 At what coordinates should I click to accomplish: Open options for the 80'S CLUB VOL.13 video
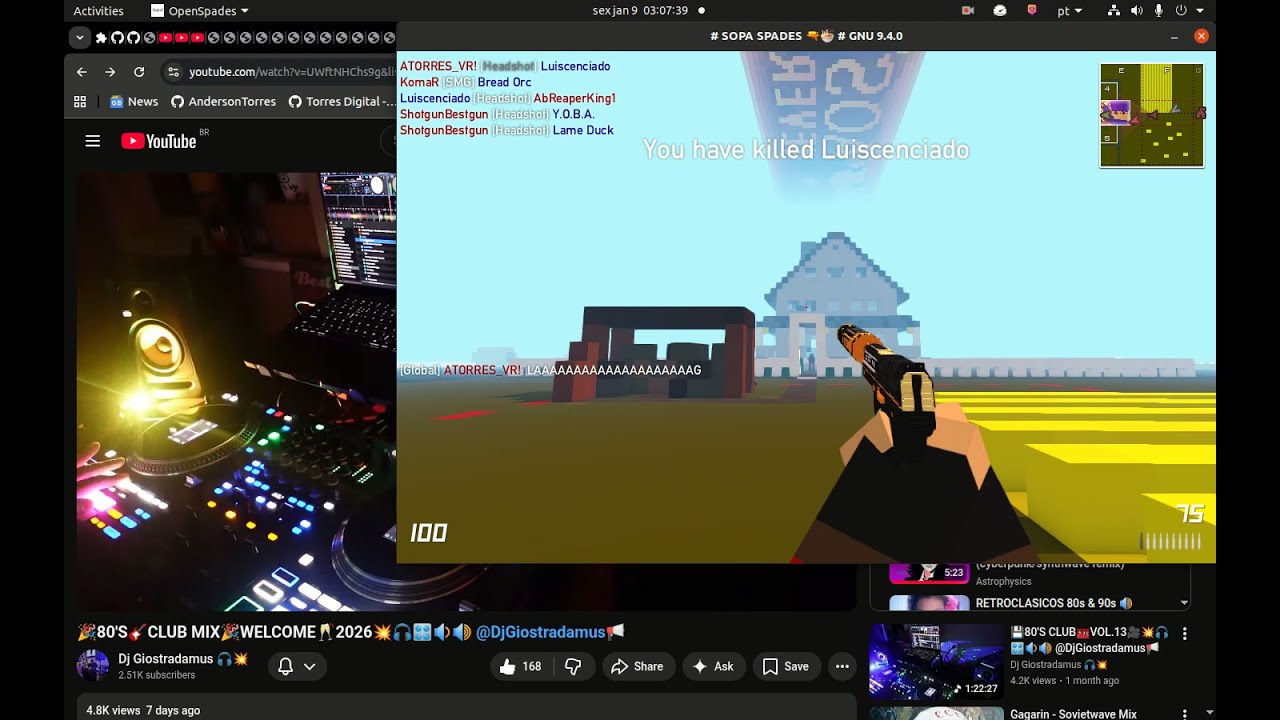click(1184, 634)
